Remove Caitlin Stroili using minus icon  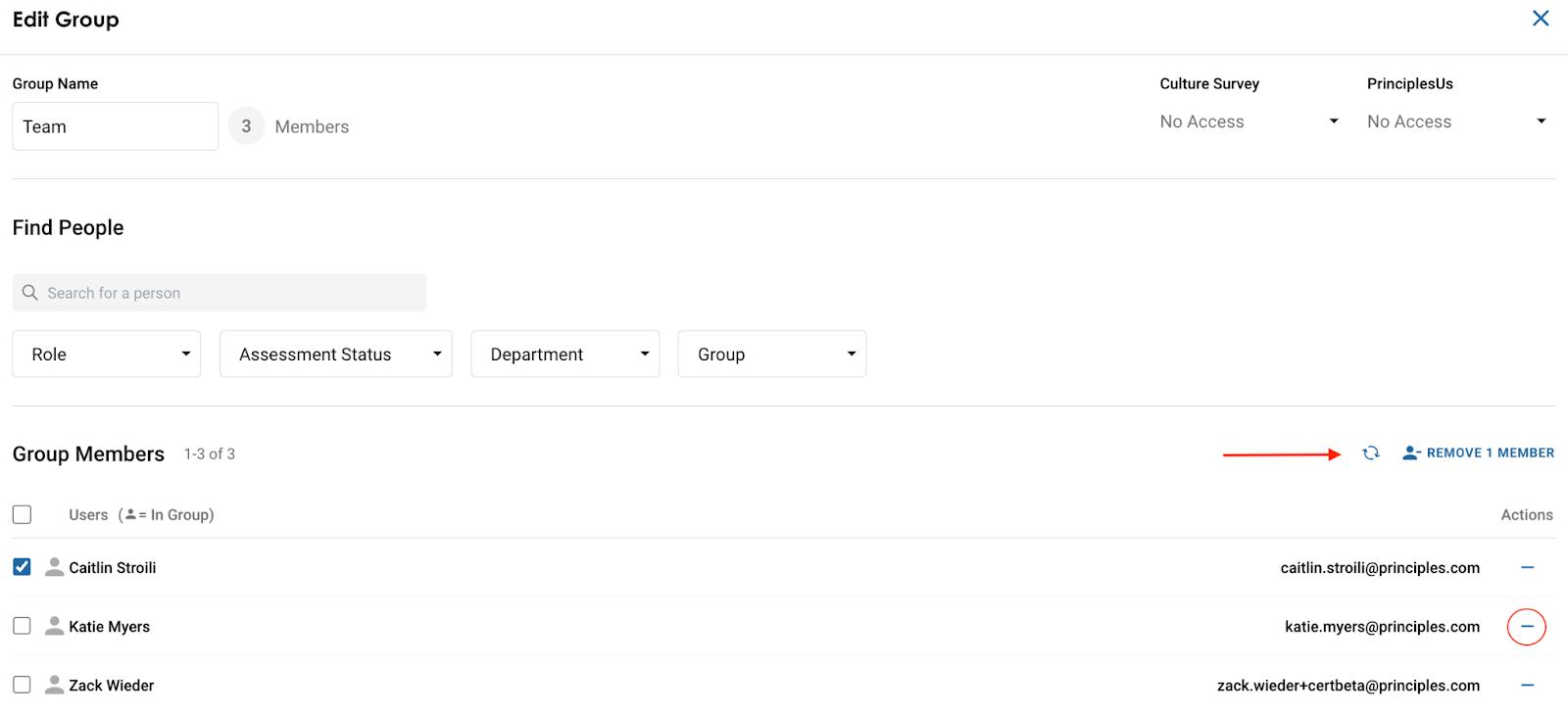pyautogui.click(x=1527, y=568)
